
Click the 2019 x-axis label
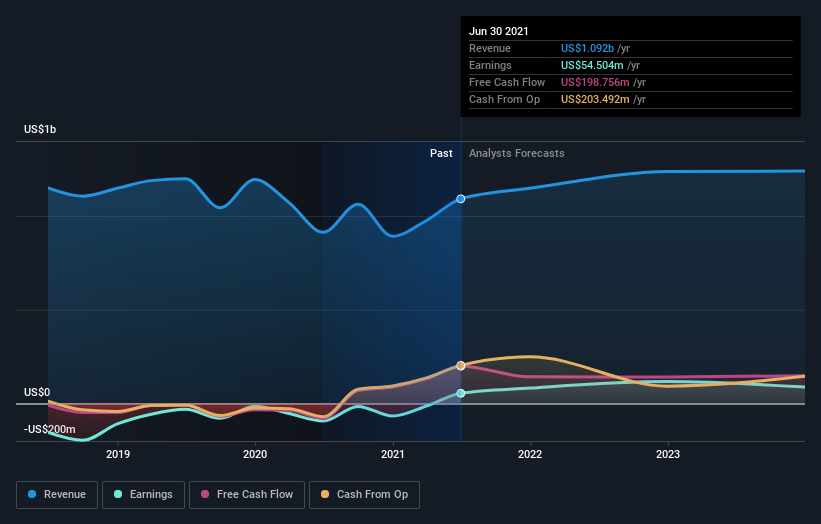(x=118, y=454)
